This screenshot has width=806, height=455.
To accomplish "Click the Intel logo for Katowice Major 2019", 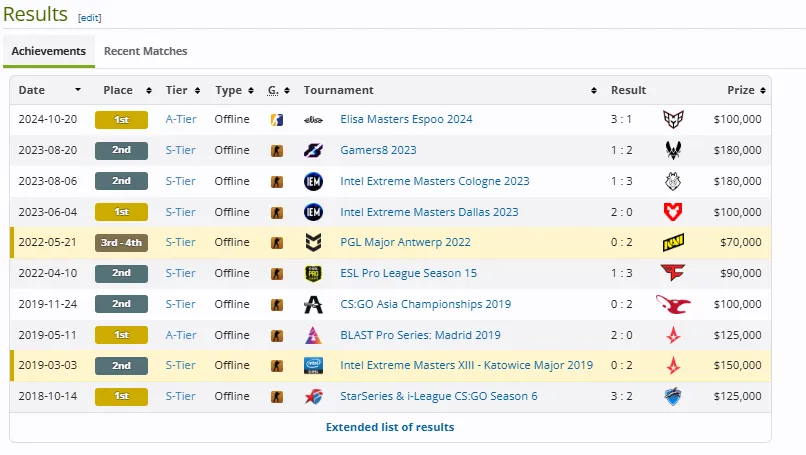I will click(x=313, y=366).
